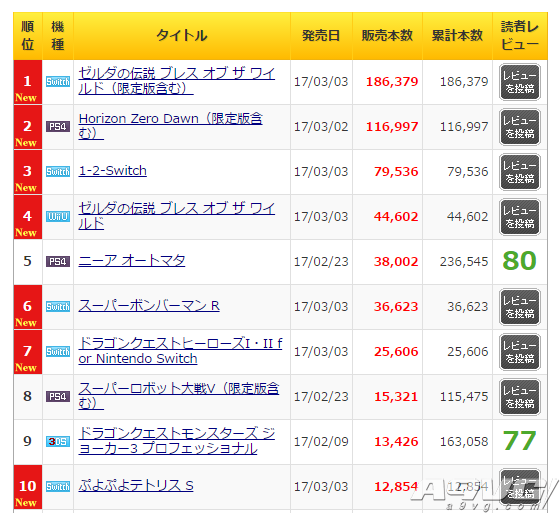Click the WiiU platform icon in rank 4 row

click(x=58, y=217)
